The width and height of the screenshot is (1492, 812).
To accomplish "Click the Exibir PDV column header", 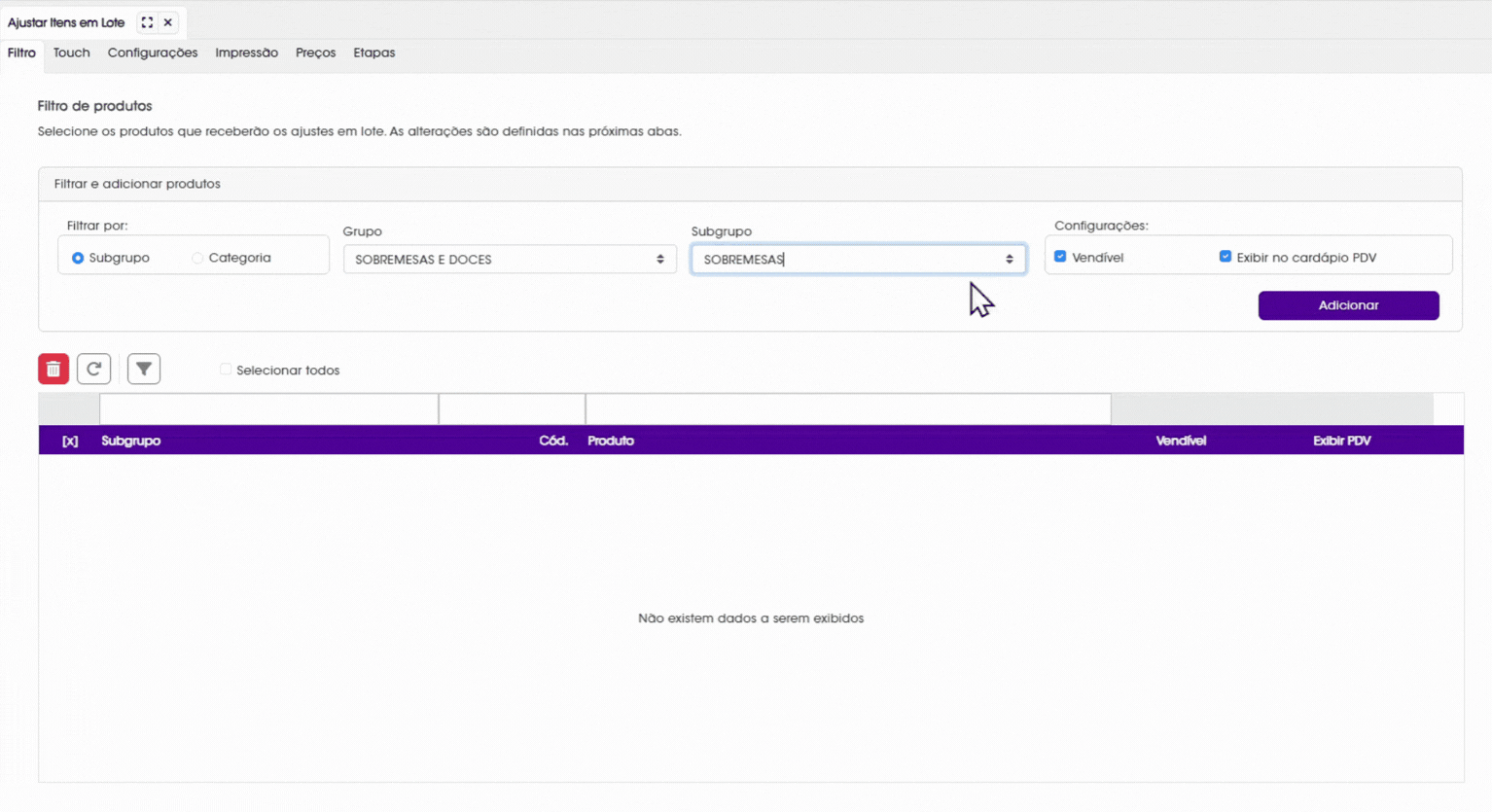I will [x=1342, y=441].
